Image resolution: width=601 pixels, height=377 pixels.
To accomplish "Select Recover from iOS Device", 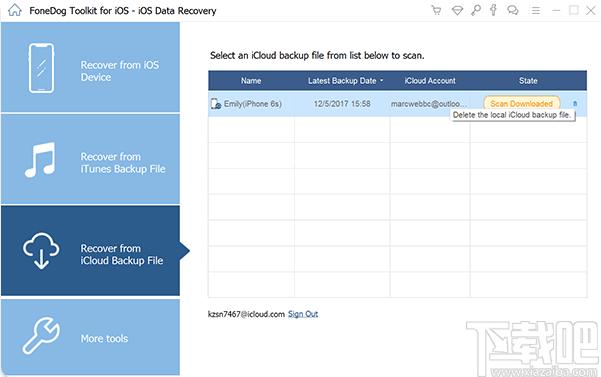I will point(90,67).
